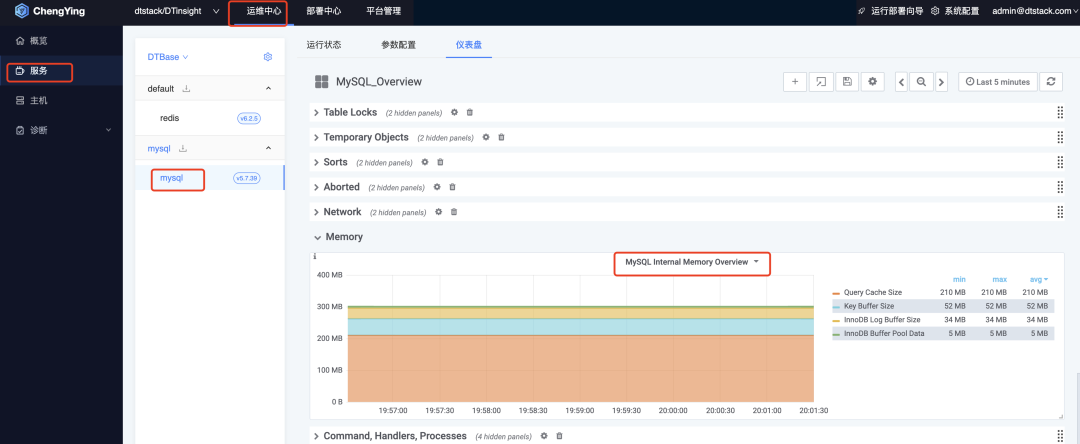Switch to 参数配置 tab

click(398, 45)
